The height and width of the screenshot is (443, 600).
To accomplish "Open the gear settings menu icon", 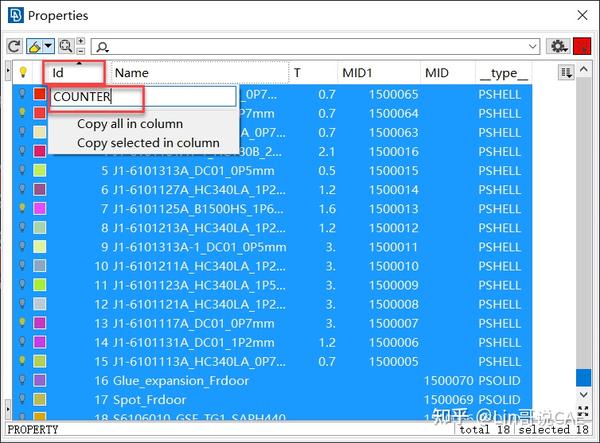I will tap(558, 47).
